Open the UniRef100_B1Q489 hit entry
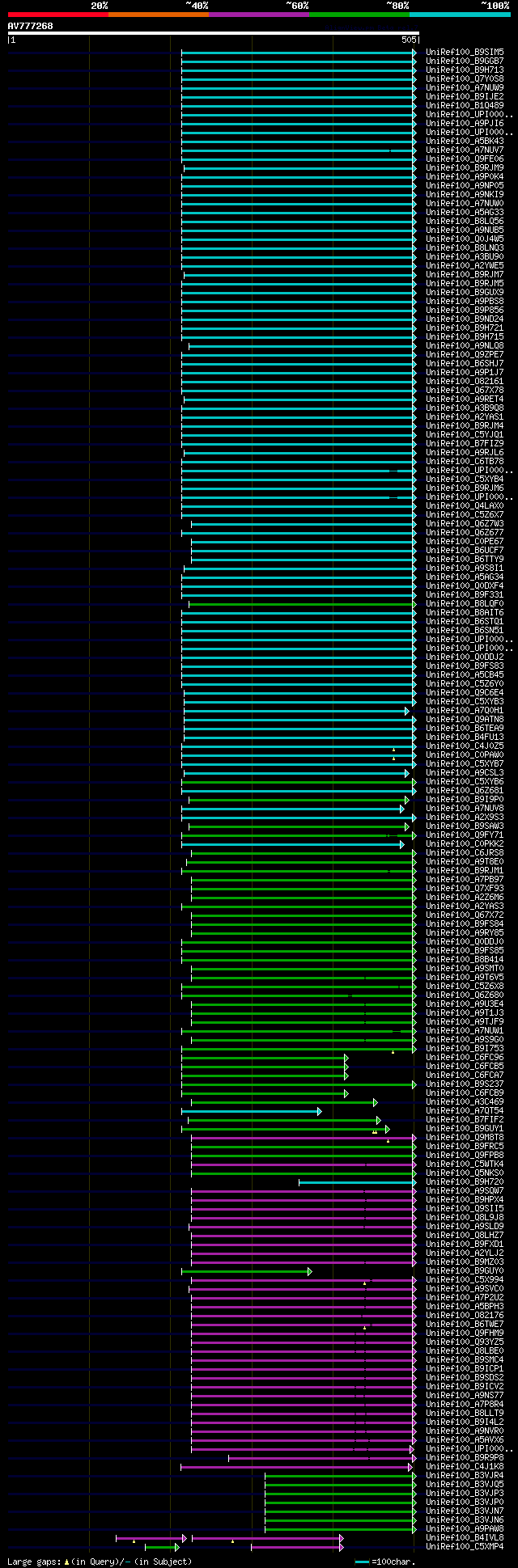The width and height of the screenshot is (518, 1568). pos(465,105)
